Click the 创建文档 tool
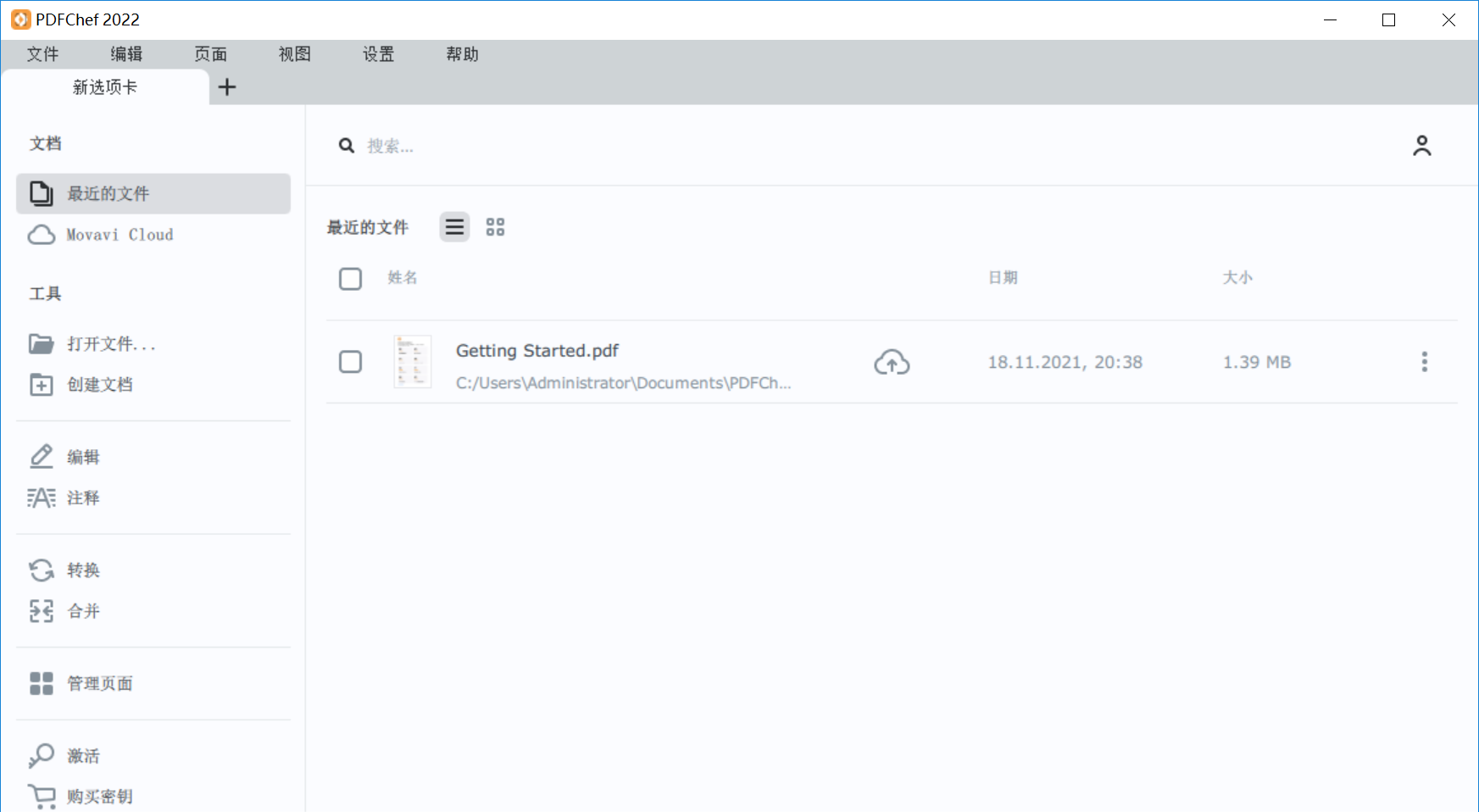Screen dimensions: 1479x812 tap(81, 384)
